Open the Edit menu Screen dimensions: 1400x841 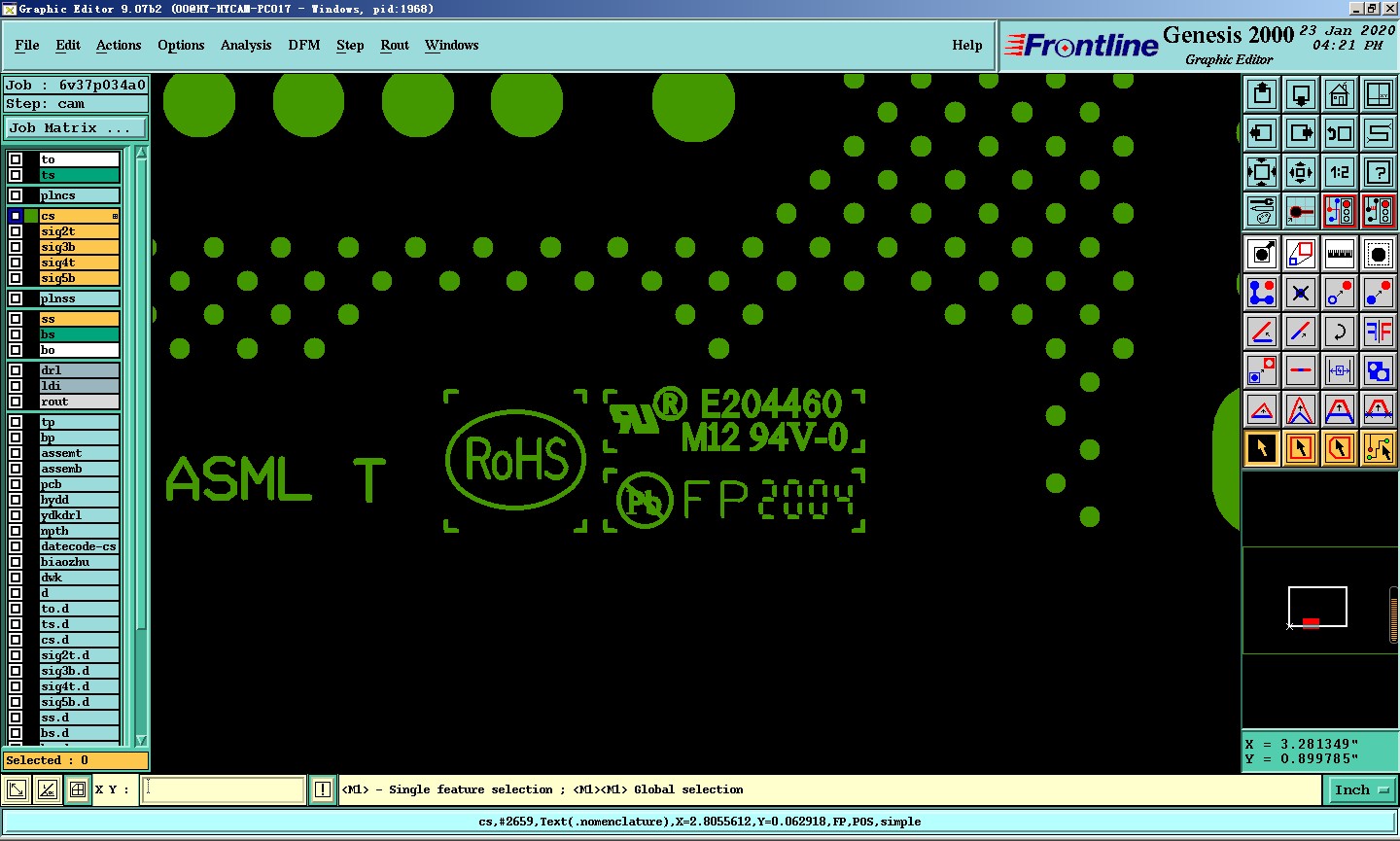tap(68, 45)
